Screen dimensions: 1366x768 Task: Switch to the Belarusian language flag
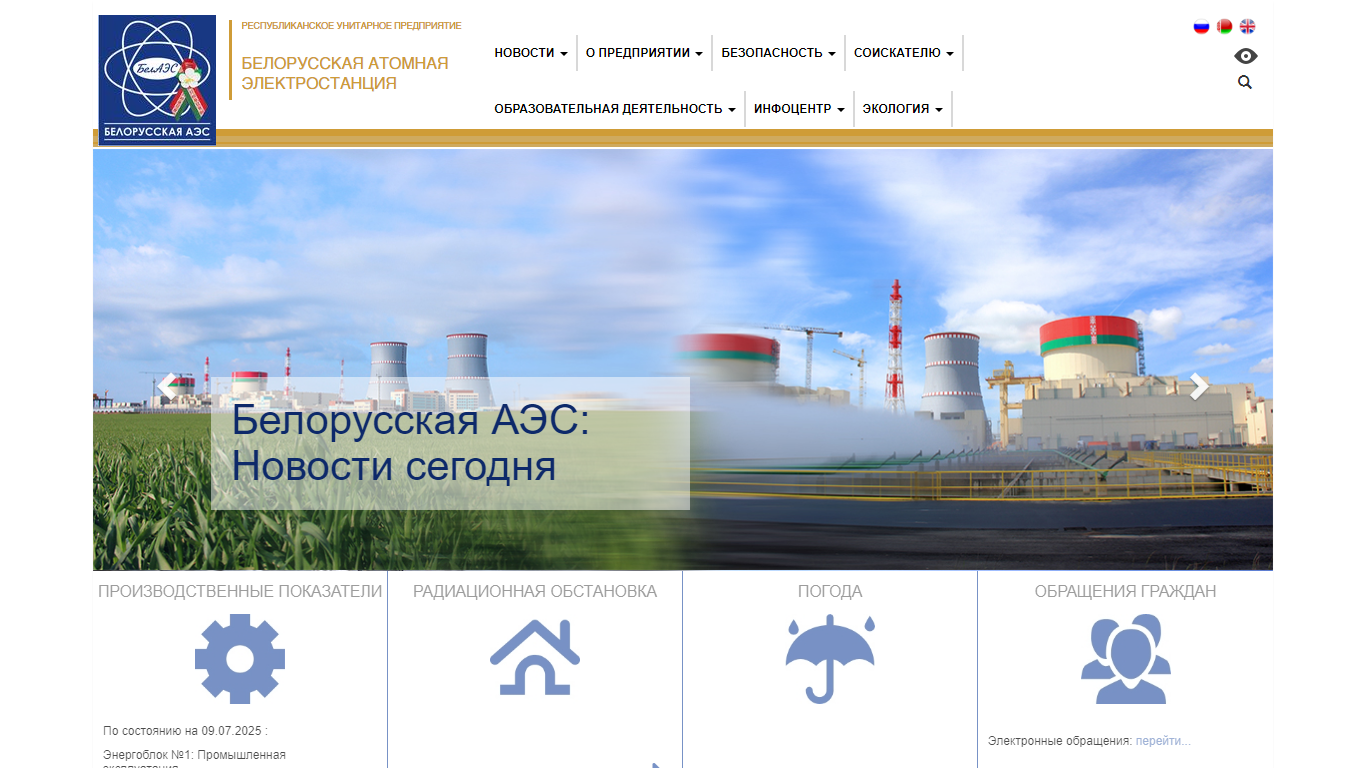click(x=1224, y=27)
